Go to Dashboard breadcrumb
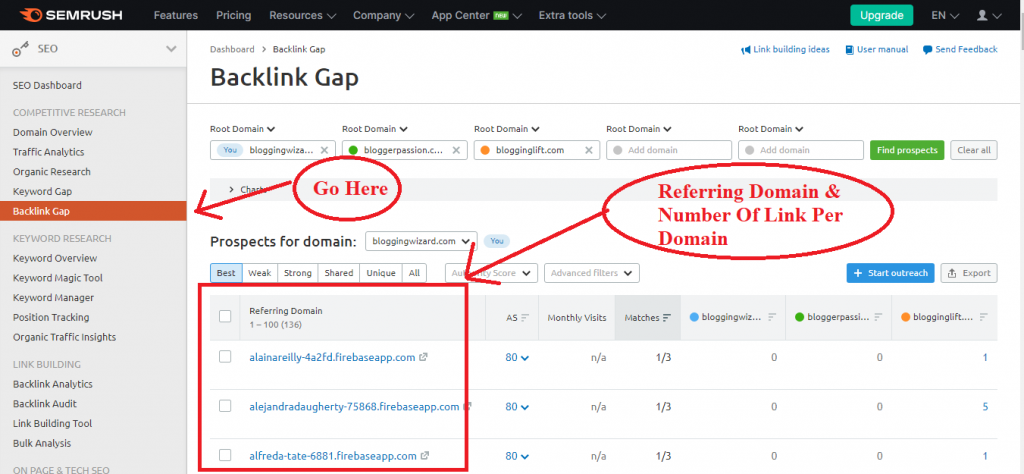 tap(232, 50)
